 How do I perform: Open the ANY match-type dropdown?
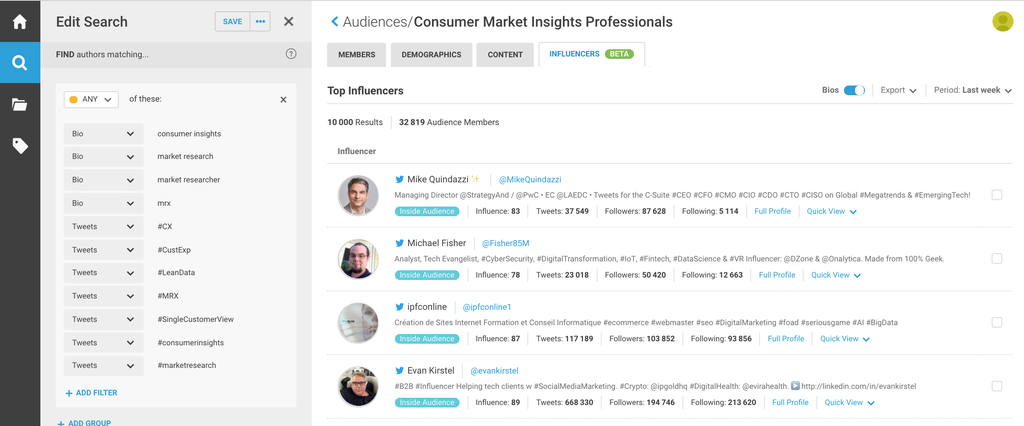pyautogui.click(x=91, y=100)
